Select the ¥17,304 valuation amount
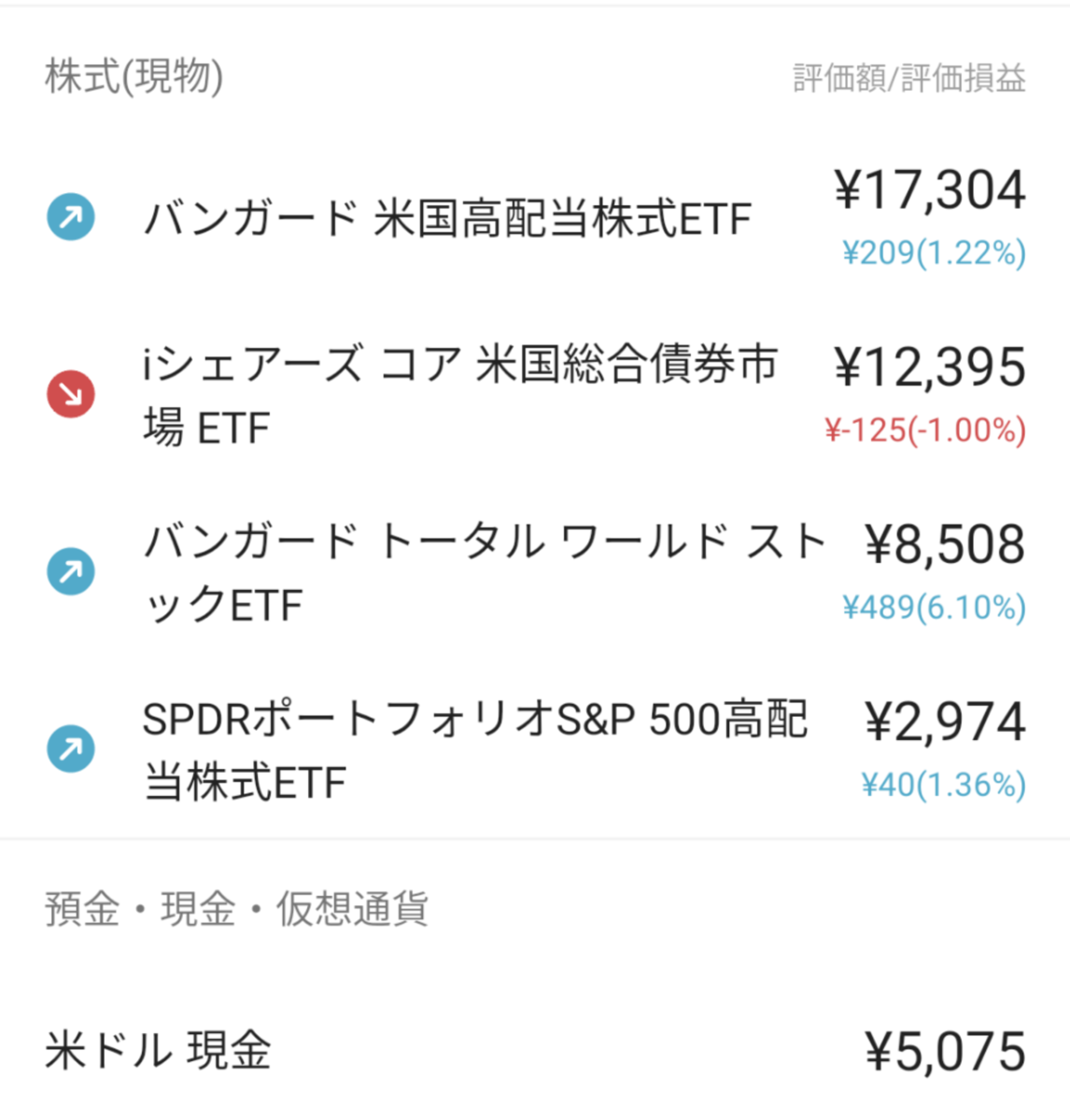The width and height of the screenshot is (1070, 1120). (930, 189)
